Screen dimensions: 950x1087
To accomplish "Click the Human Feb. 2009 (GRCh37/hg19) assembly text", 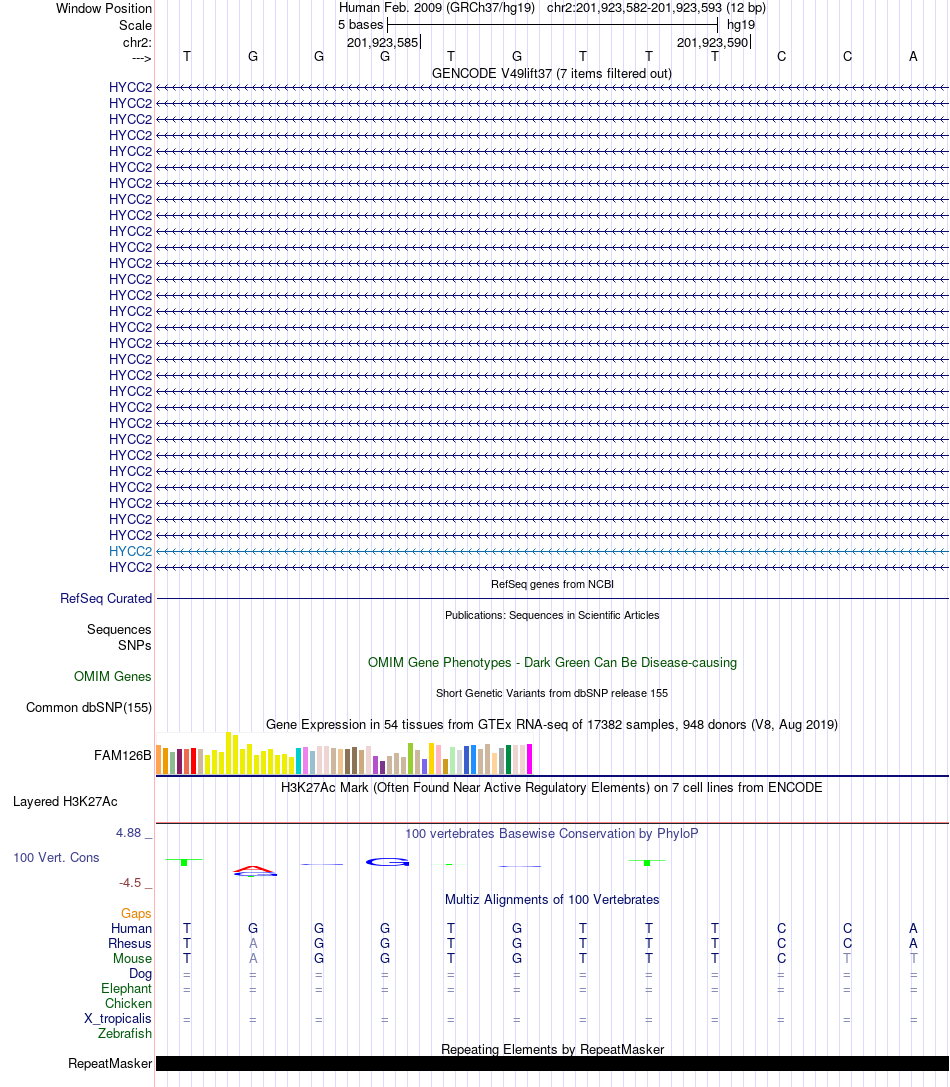I will tap(436, 8).
